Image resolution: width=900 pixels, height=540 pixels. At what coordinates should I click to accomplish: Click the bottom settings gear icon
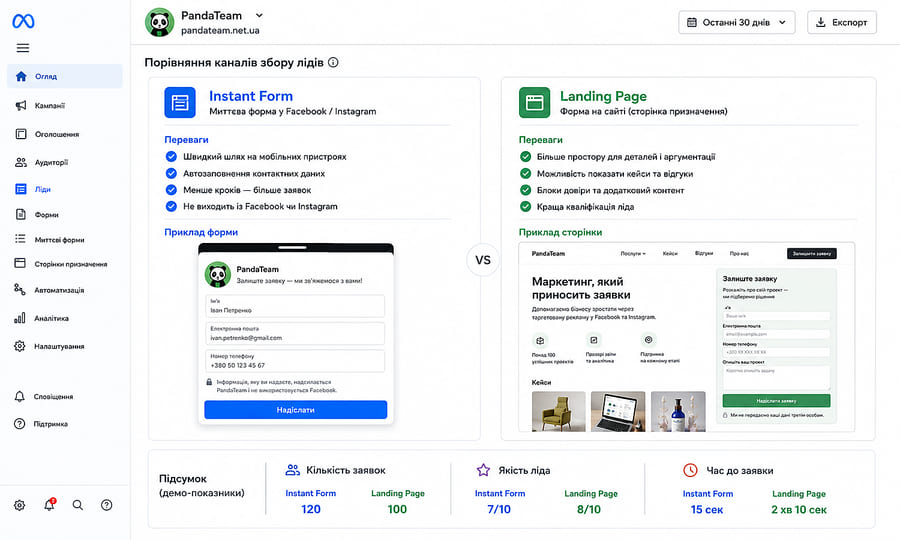click(x=20, y=505)
